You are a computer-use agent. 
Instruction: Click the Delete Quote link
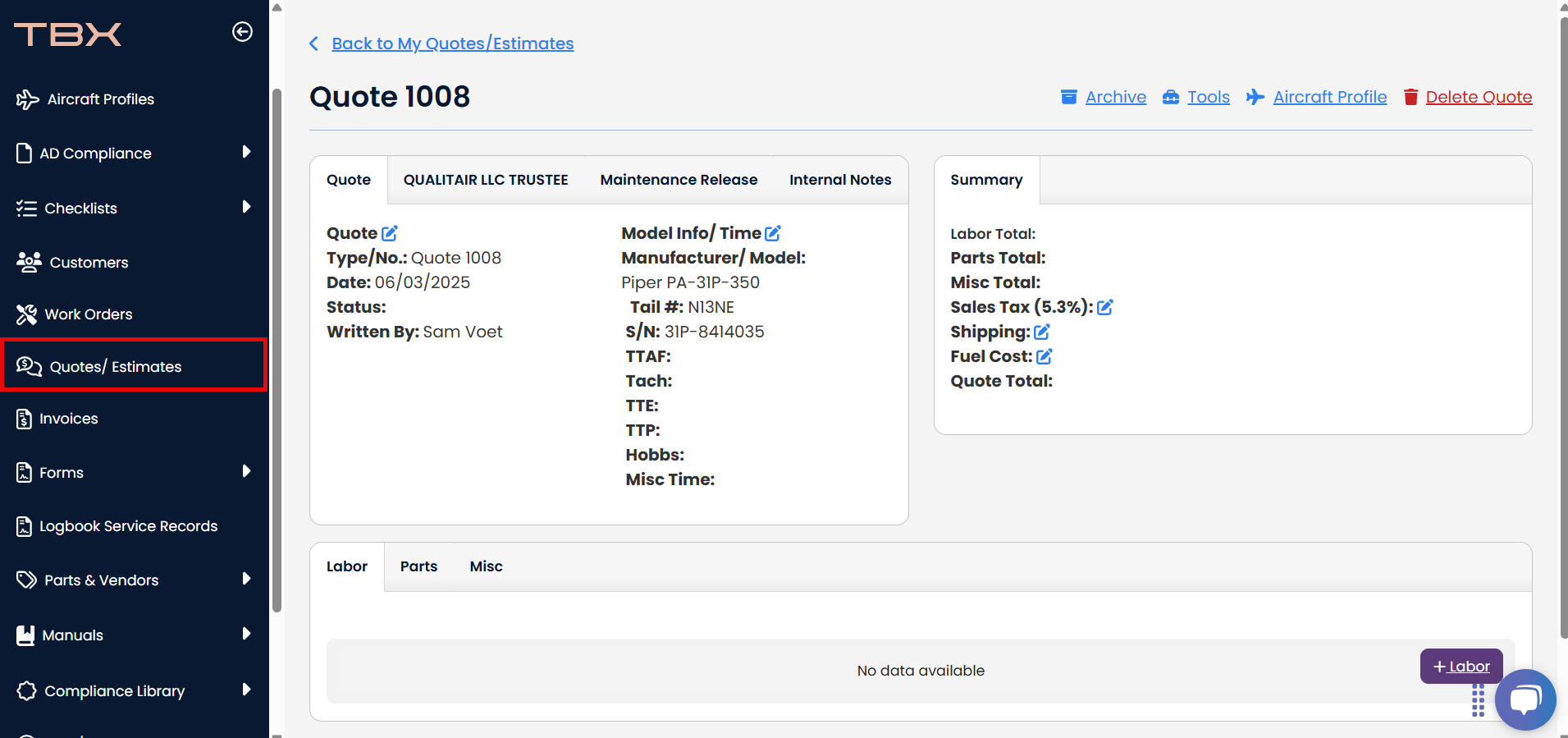1478,97
